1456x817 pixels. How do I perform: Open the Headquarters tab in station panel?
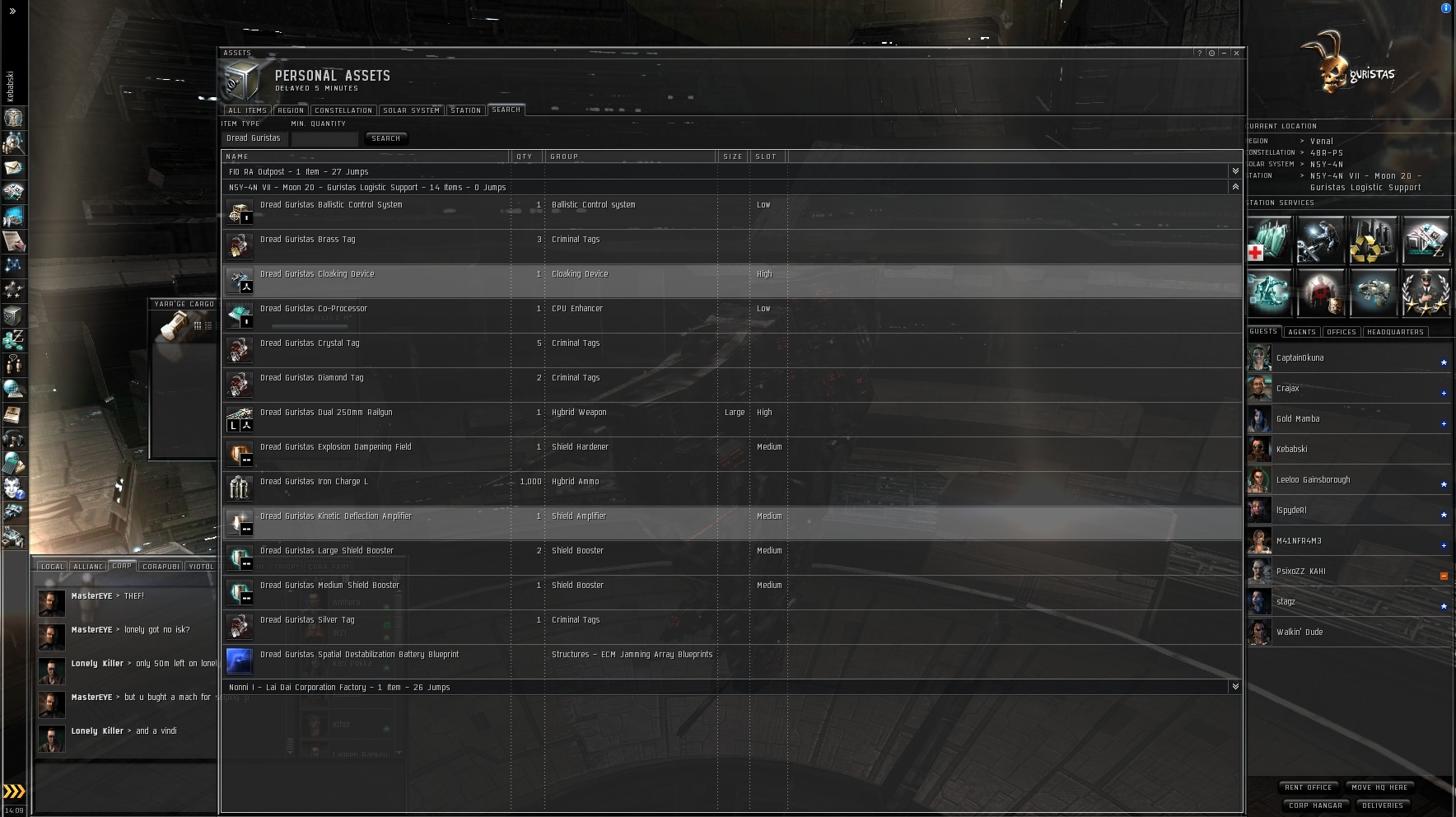click(1395, 332)
